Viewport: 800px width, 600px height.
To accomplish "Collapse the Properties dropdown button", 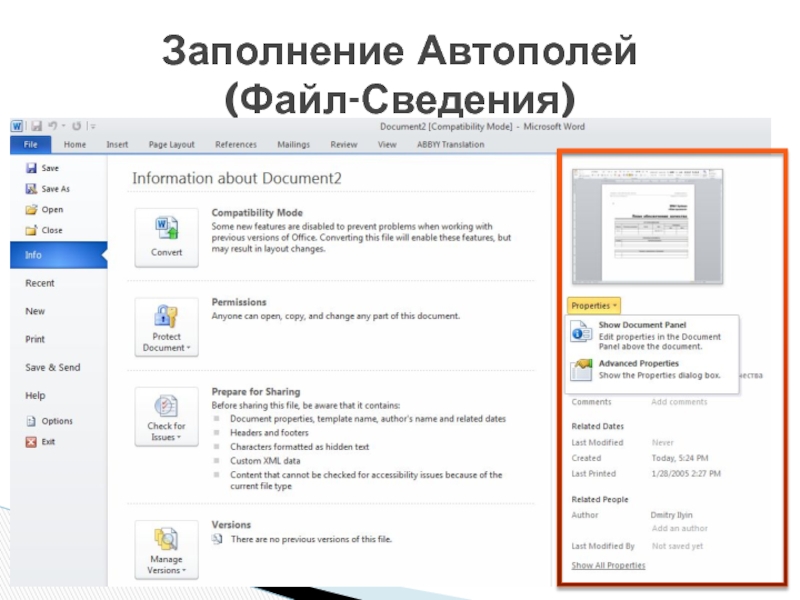I will [x=594, y=305].
